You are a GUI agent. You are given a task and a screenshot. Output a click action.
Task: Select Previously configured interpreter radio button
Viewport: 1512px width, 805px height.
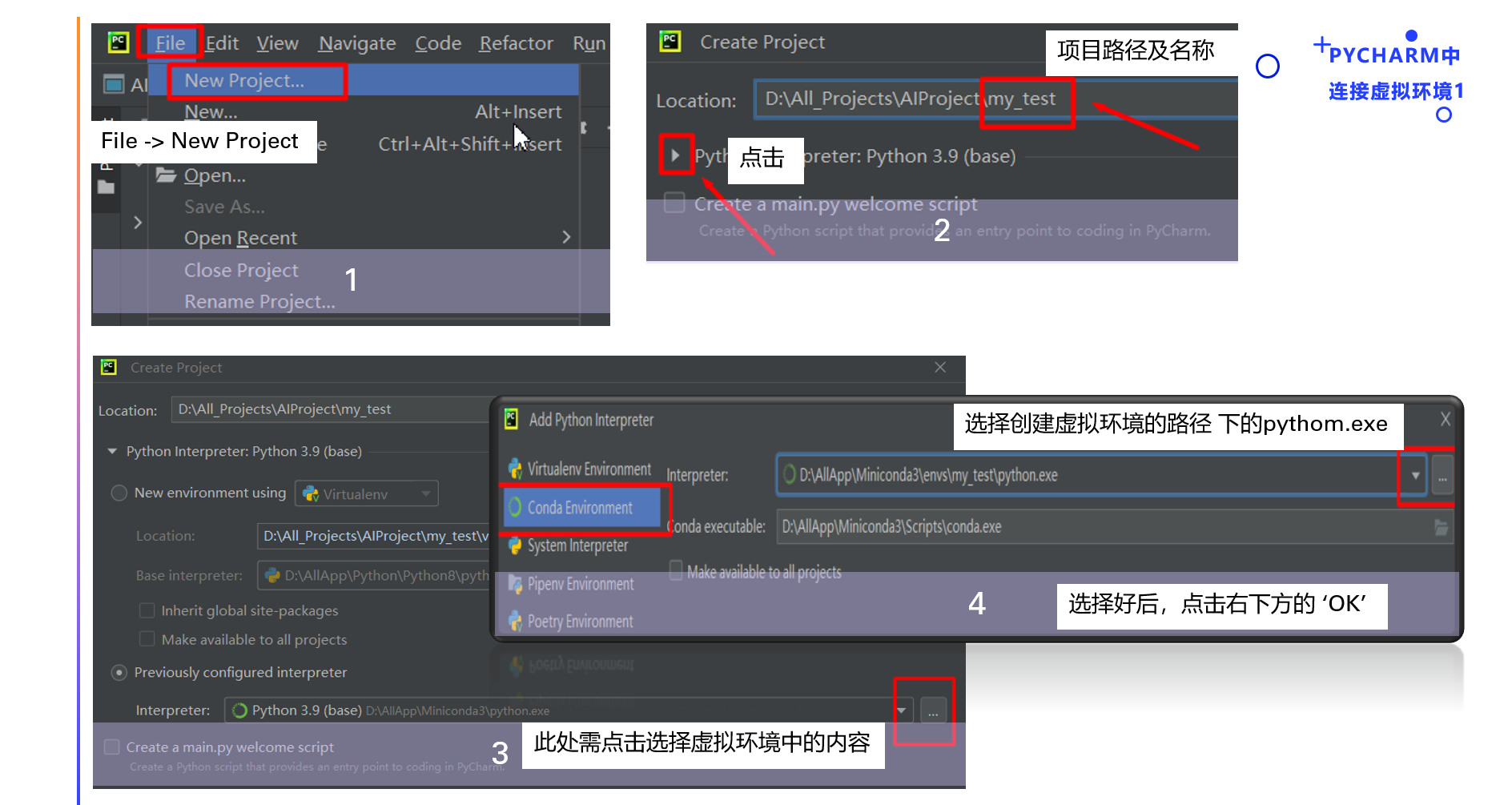click(x=119, y=673)
